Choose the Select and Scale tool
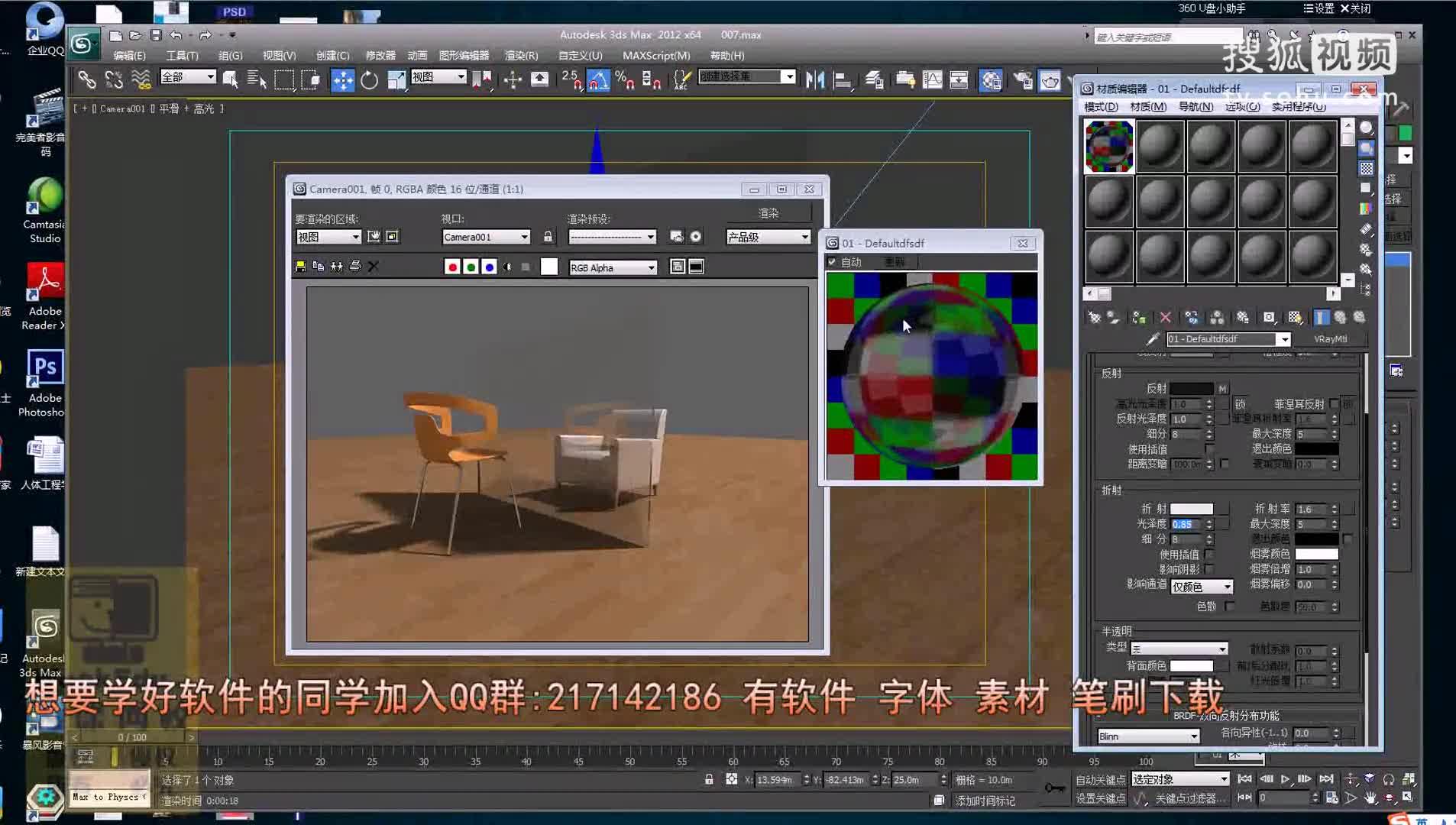This screenshot has width=1456, height=825. (396, 80)
